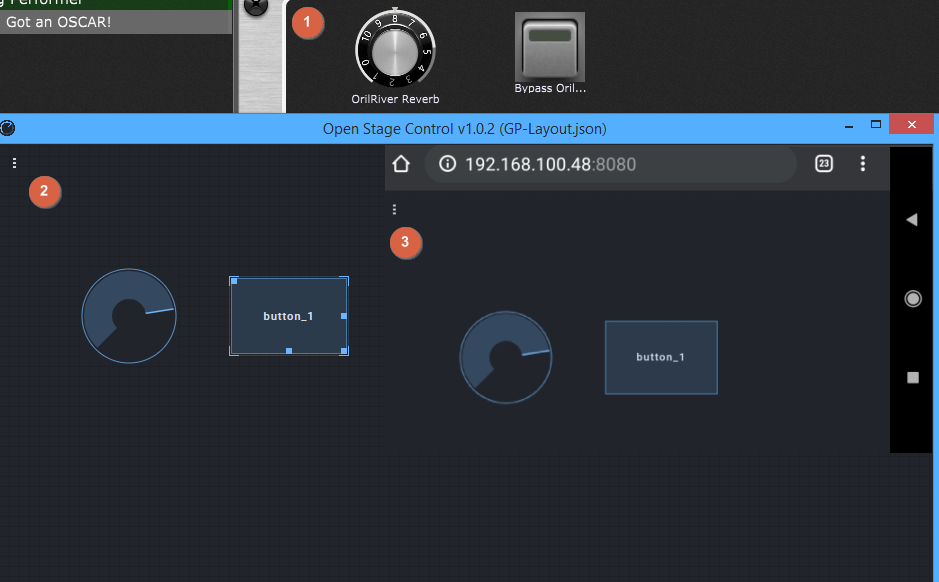The height and width of the screenshot is (582, 939).
Task: Close the Open Stage Control window
Action: (911, 125)
